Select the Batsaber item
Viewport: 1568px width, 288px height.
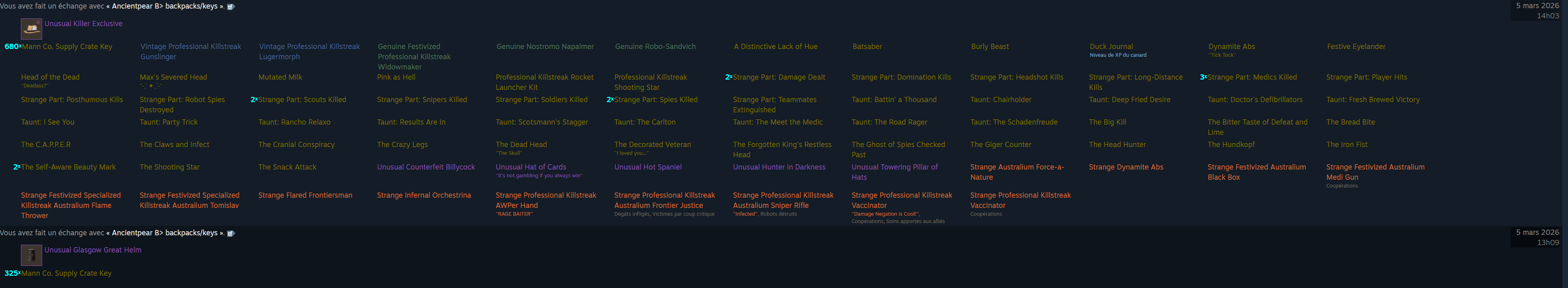pos(867,47)
